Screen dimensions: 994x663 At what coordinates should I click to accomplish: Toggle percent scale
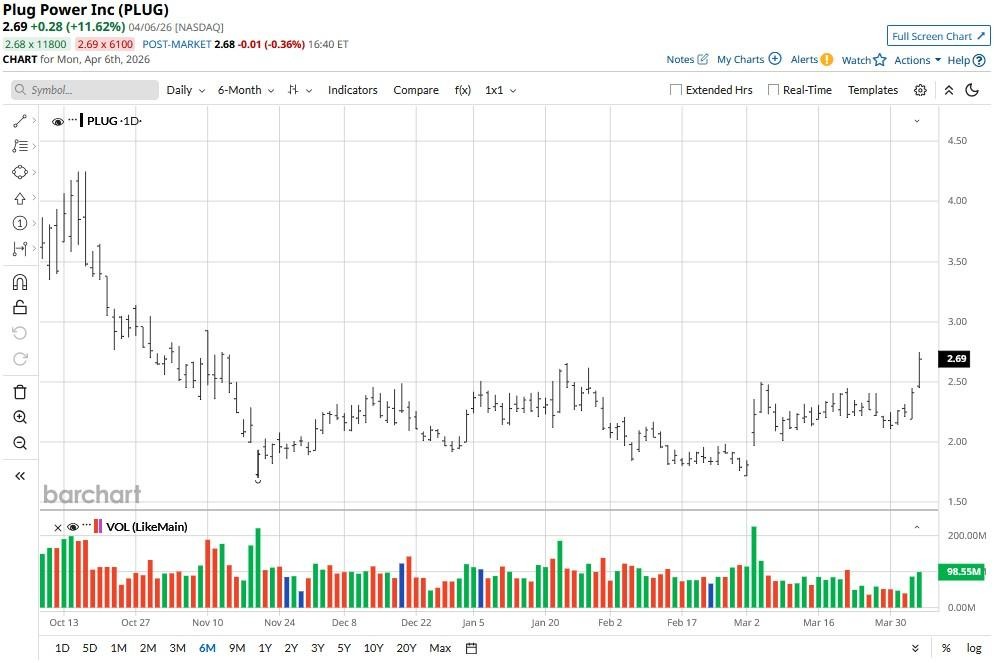[946, 648]
